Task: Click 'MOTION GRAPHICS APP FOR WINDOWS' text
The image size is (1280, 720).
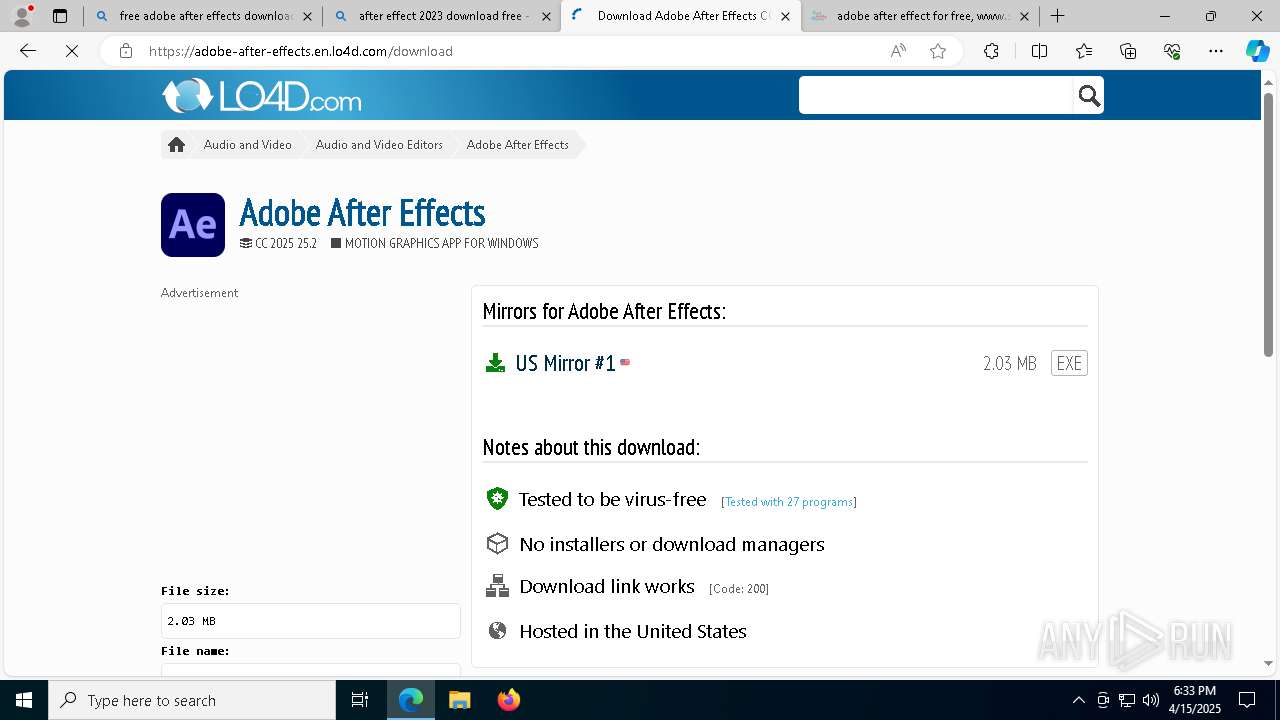Action: click(441, 243)
